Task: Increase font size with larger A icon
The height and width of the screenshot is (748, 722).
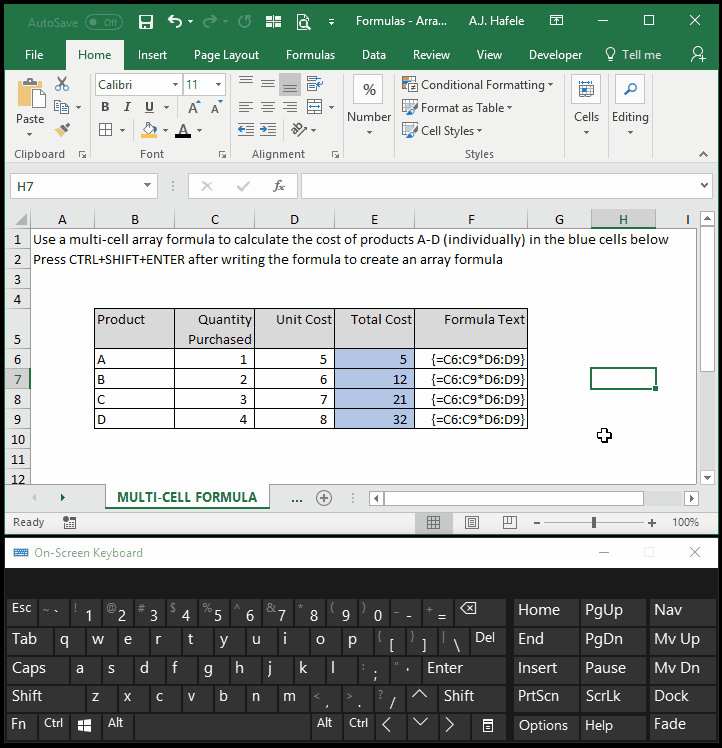Action: (194, 107)
